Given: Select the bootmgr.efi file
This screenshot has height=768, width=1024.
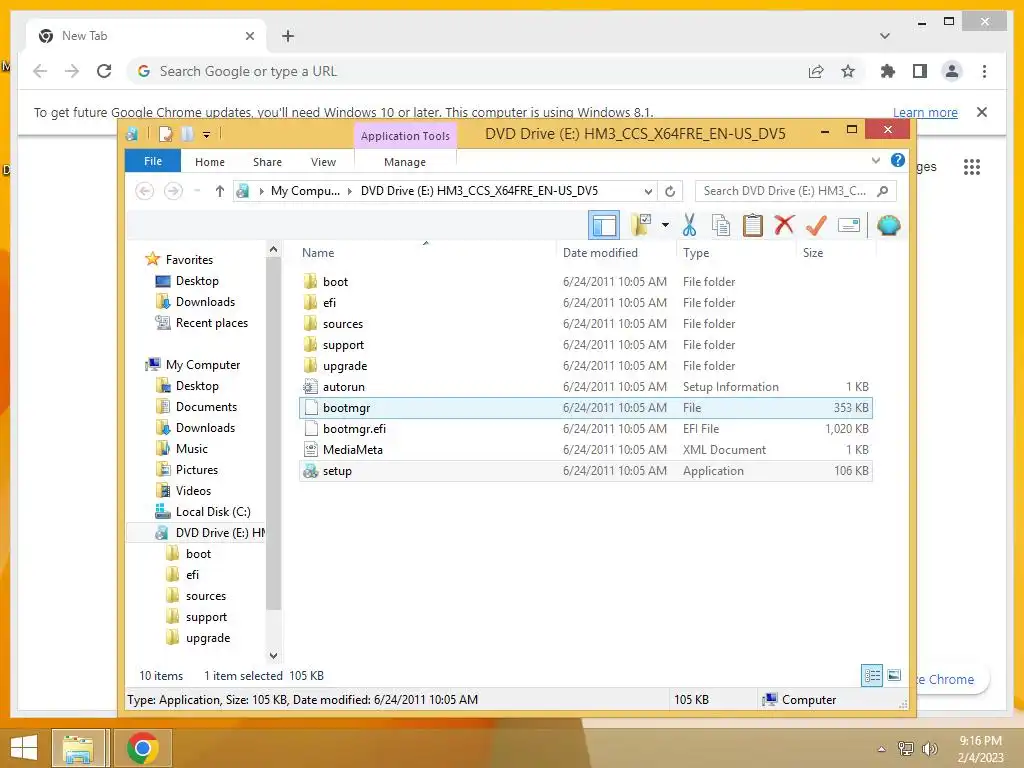Looking at the screenshot, I should pyautogui.click(x=586, y=428).
